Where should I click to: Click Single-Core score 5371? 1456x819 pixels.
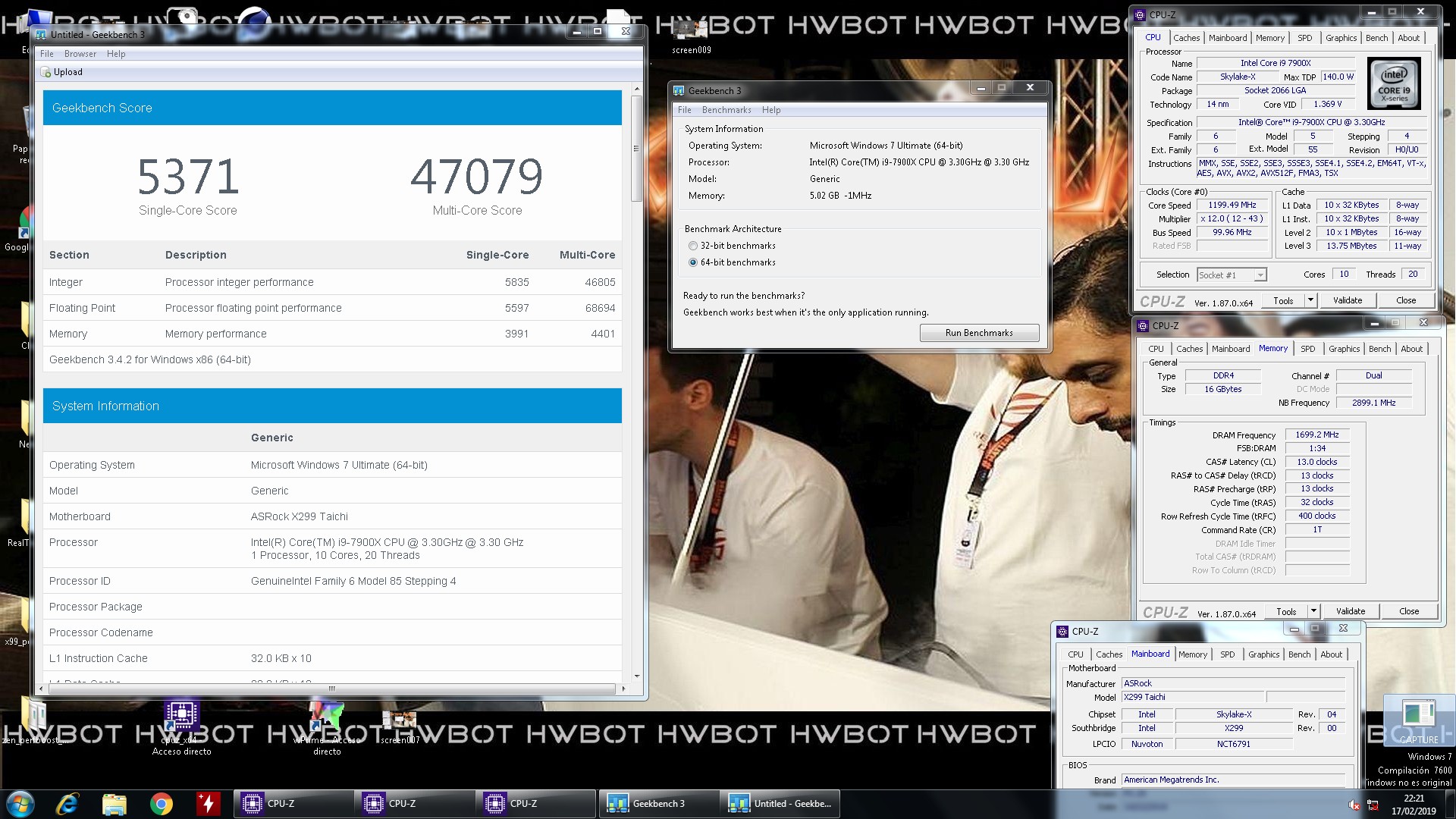point(188,176)
